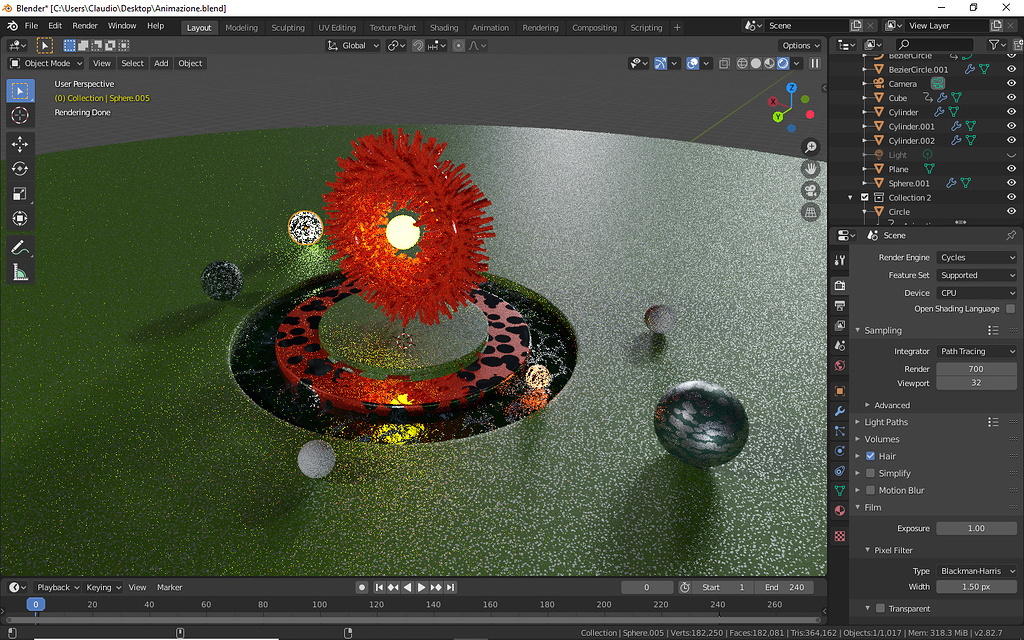Click the Blender logo menu icon

(12, 26)
